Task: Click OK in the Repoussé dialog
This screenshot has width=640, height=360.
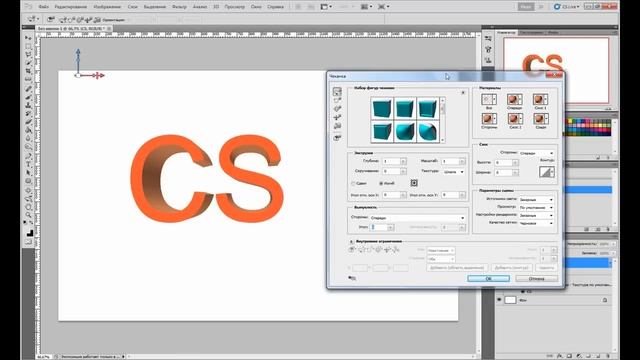Action: (x=488, y=278)
